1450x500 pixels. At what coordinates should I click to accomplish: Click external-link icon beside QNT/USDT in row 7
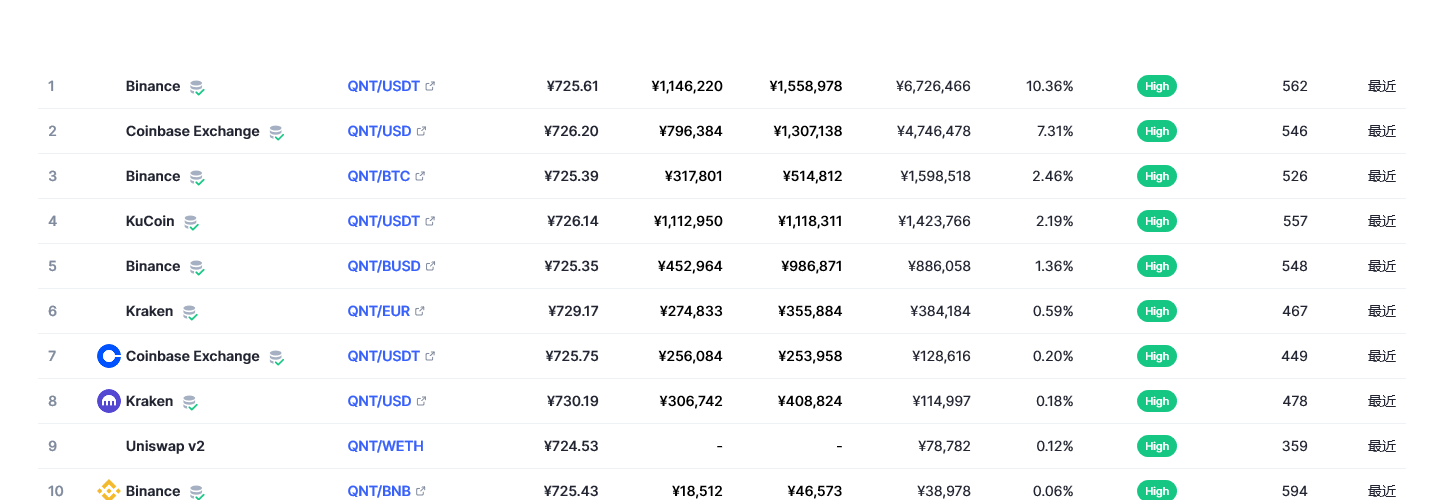click(430, 356)
